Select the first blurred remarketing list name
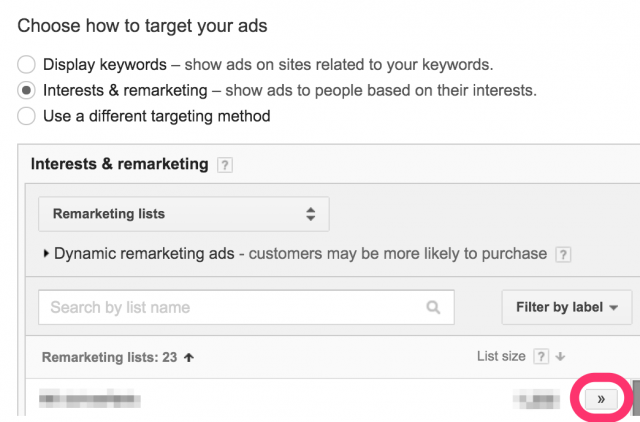This screenshot has height=422, width=640. 90,400
